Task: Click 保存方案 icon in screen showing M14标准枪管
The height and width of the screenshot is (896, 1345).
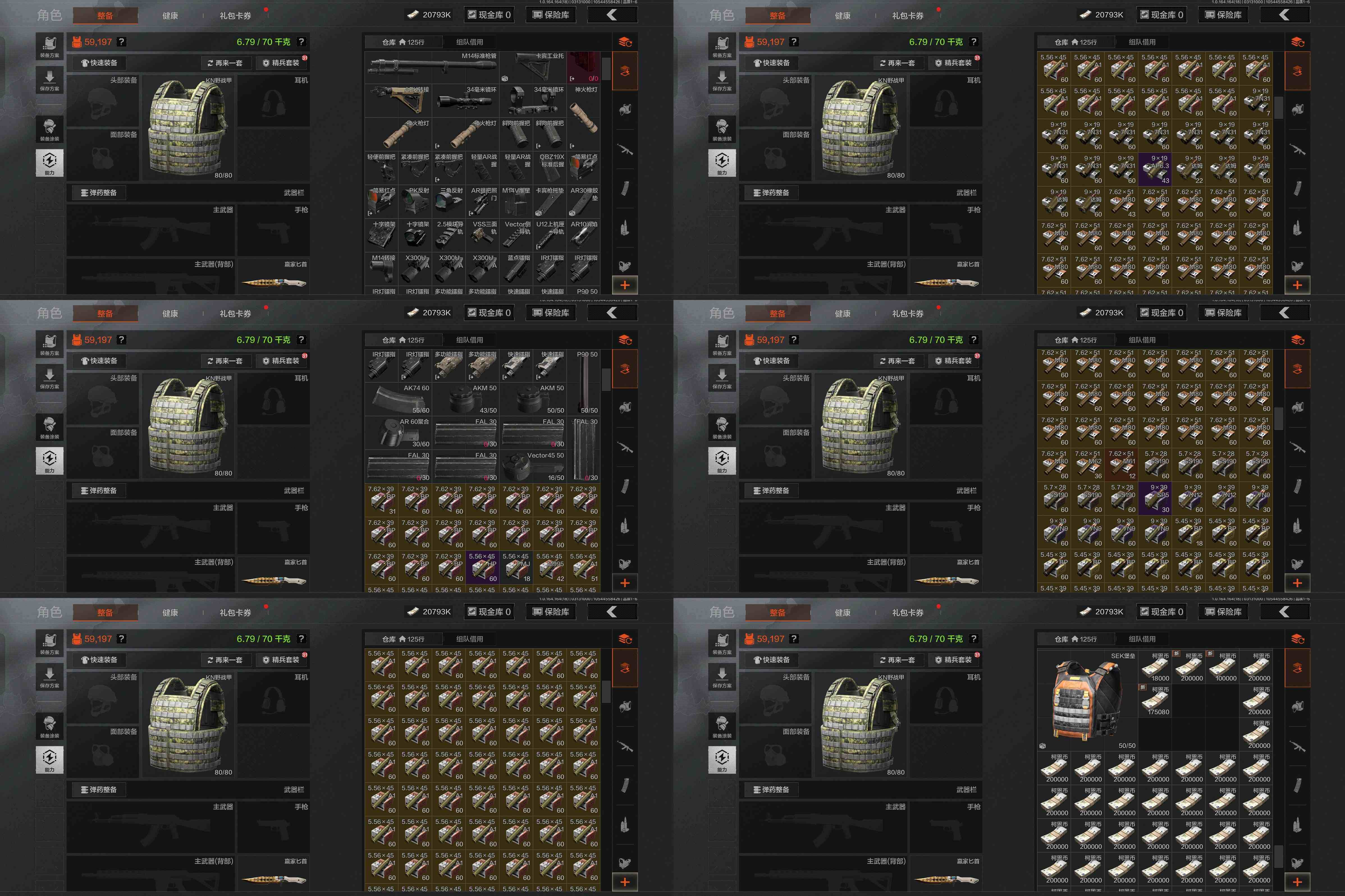Action: [50, 79]
